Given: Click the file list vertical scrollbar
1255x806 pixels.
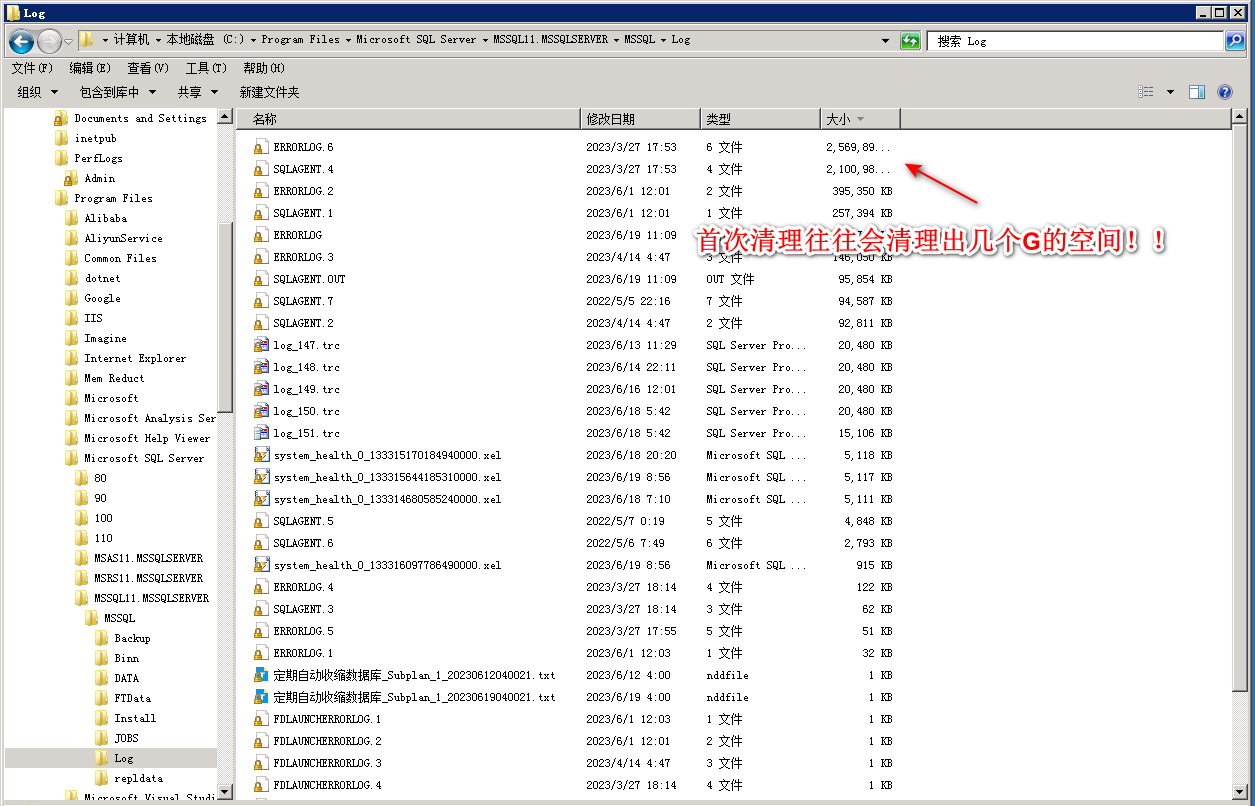Looking at the screenshot, I should point(1240,410).
